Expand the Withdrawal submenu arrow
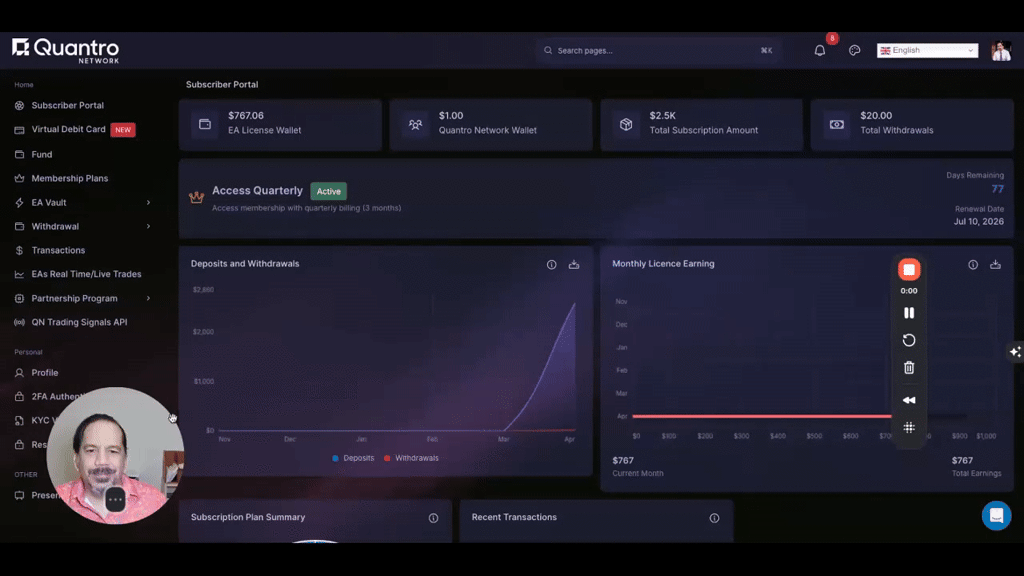Viewport: 1024px width, 576px height. pos(148,226)
